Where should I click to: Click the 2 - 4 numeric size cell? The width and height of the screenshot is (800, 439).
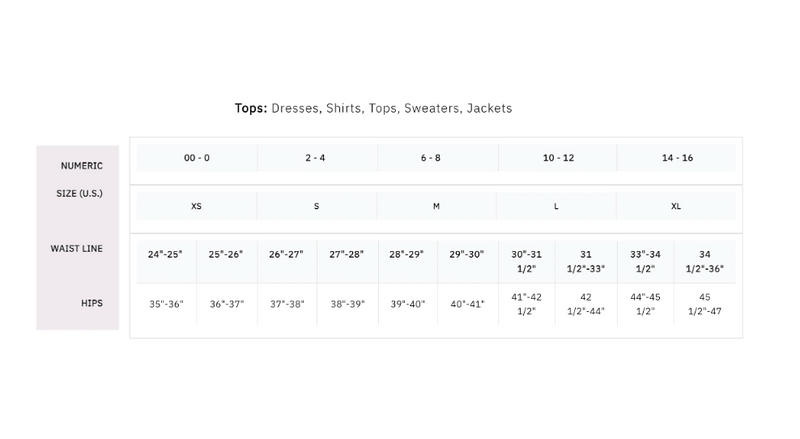click(316, 158)
